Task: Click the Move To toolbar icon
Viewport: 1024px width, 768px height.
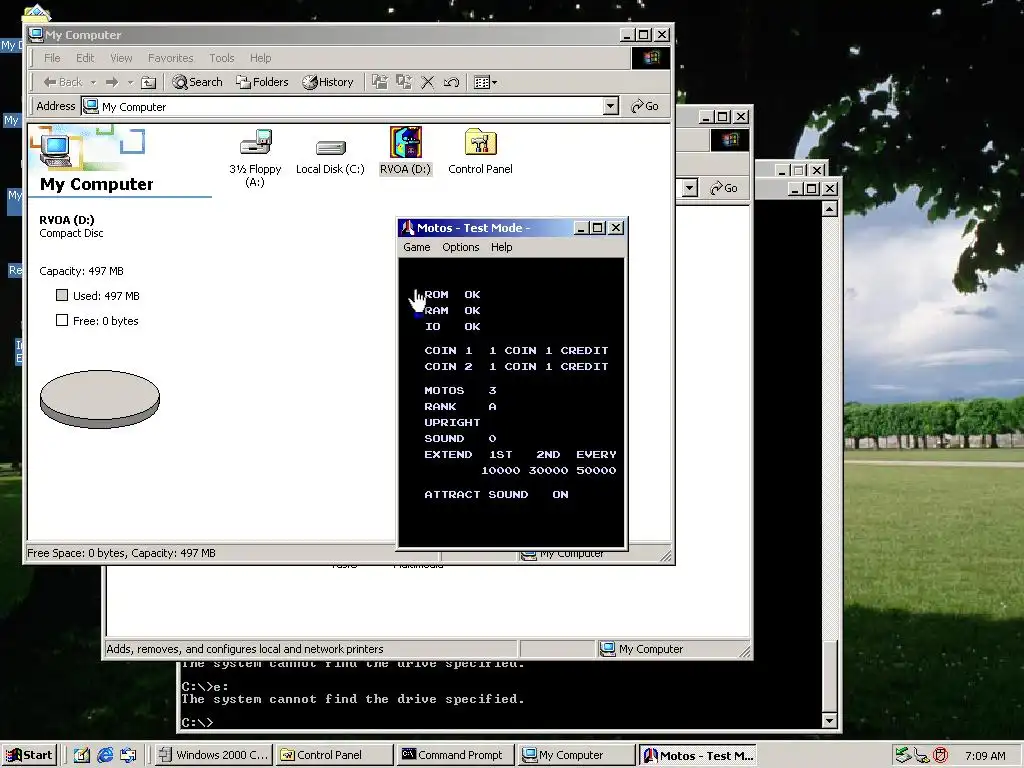Action: click(x=379, y=82)
